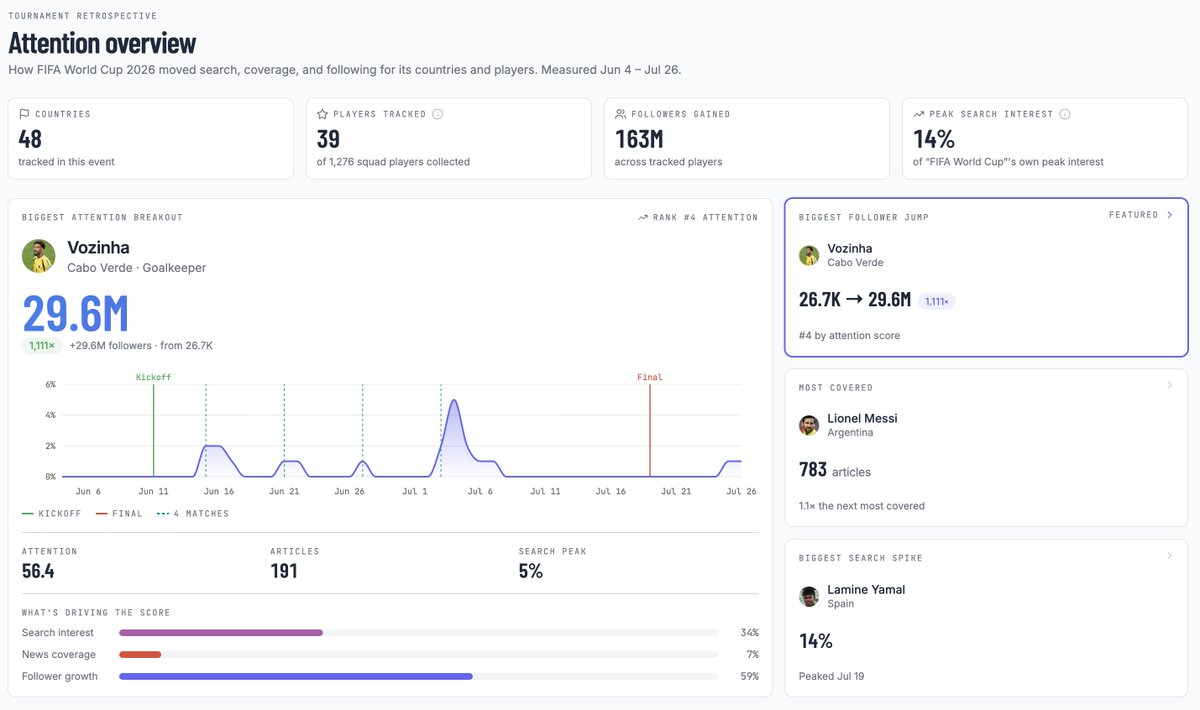Click the Search interest purple bar
Viewport: 1200px width, 710px height.
click(221, 633)
